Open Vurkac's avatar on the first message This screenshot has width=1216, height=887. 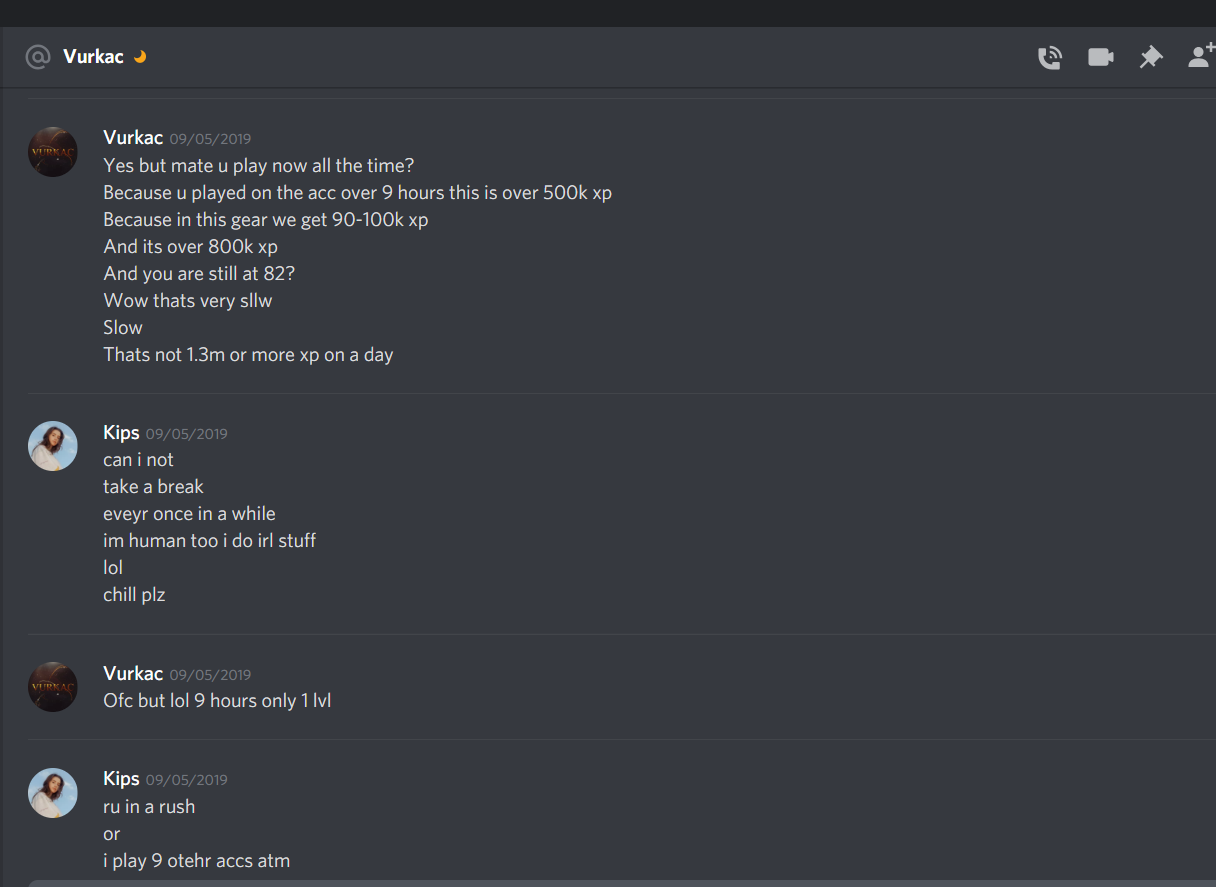53,152
